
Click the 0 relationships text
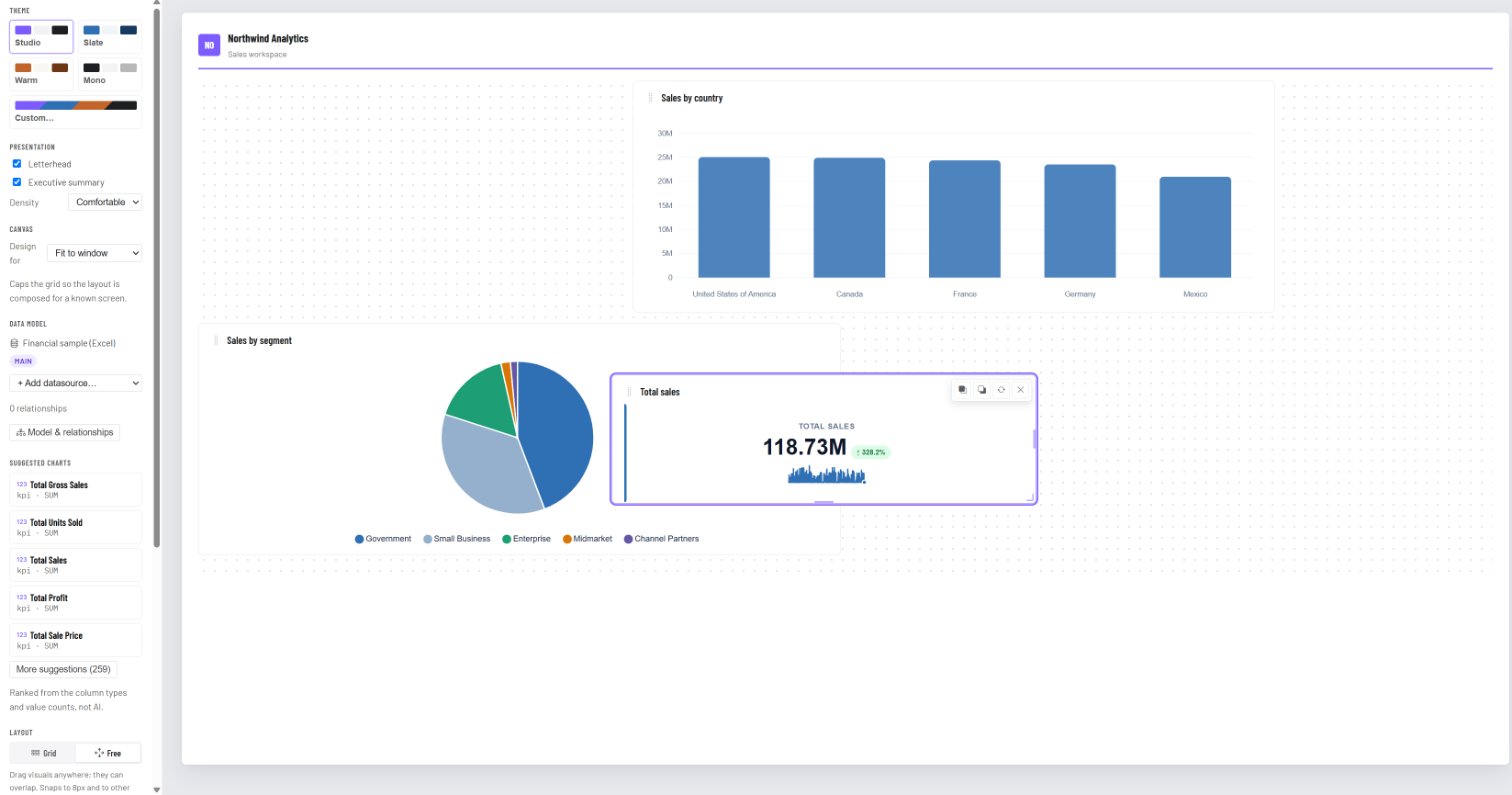click(38, 408)
